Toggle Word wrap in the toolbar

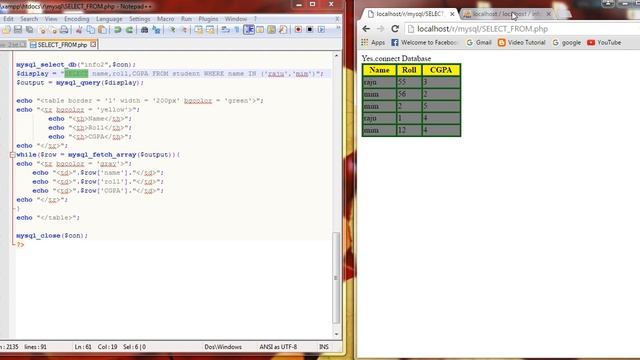pyautogui.click(x=225, y=30)
